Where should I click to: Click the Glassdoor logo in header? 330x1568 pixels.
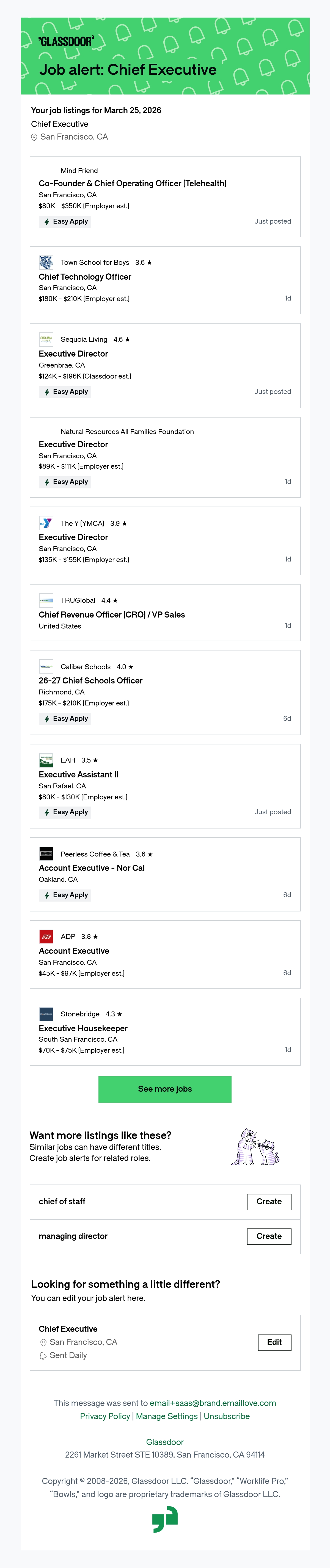pyautogui.click(x=66, y=41)
